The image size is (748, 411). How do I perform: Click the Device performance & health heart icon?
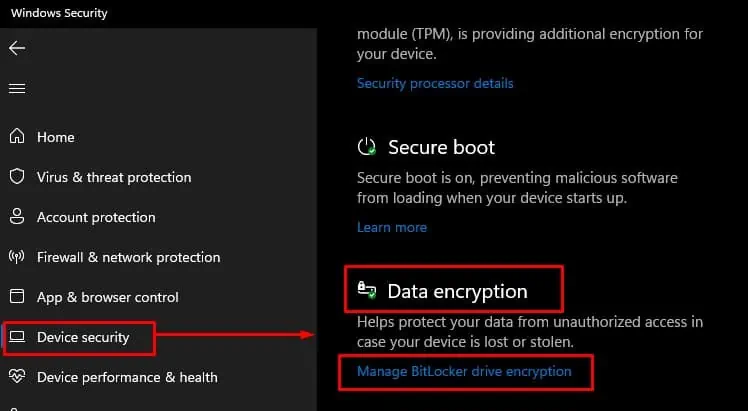(x=17, y=377)
